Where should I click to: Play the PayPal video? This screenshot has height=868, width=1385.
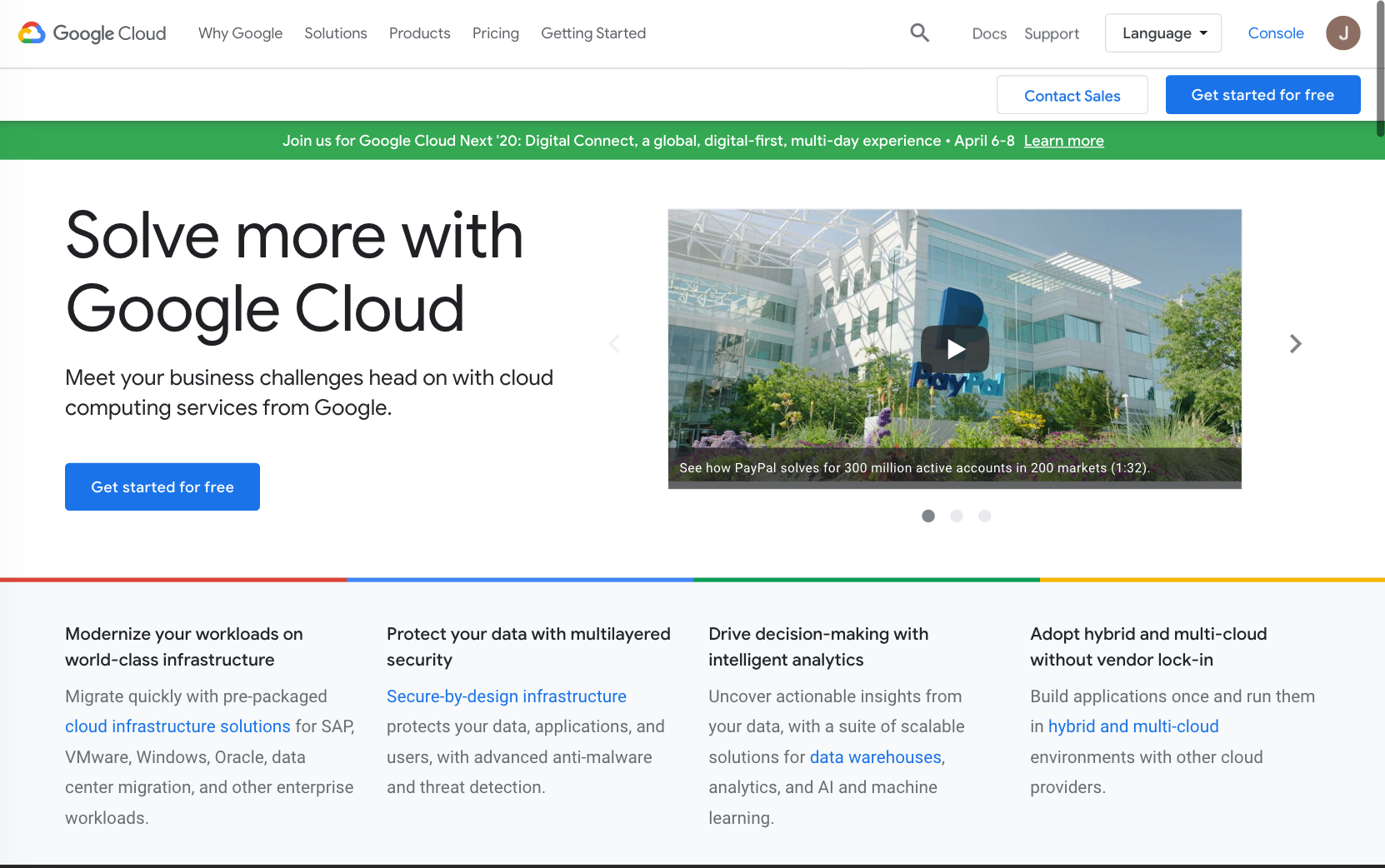point(955,349)
